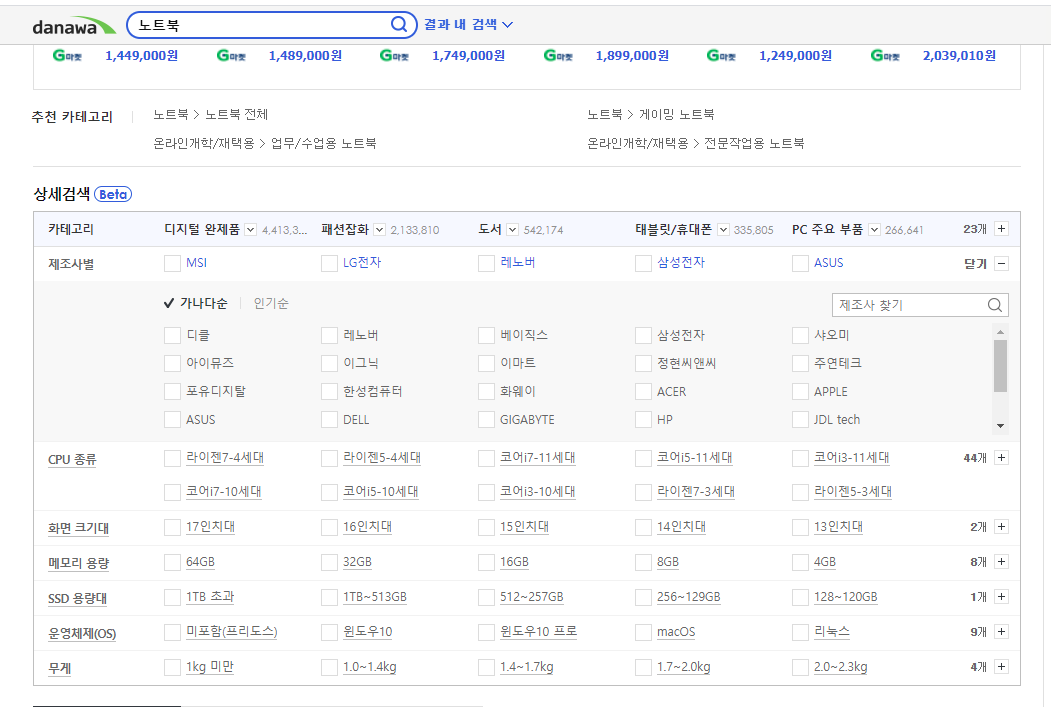Expand the 무게 row plus button
The height and width of the screenshot is (707, 1051).
[1001, 667]
